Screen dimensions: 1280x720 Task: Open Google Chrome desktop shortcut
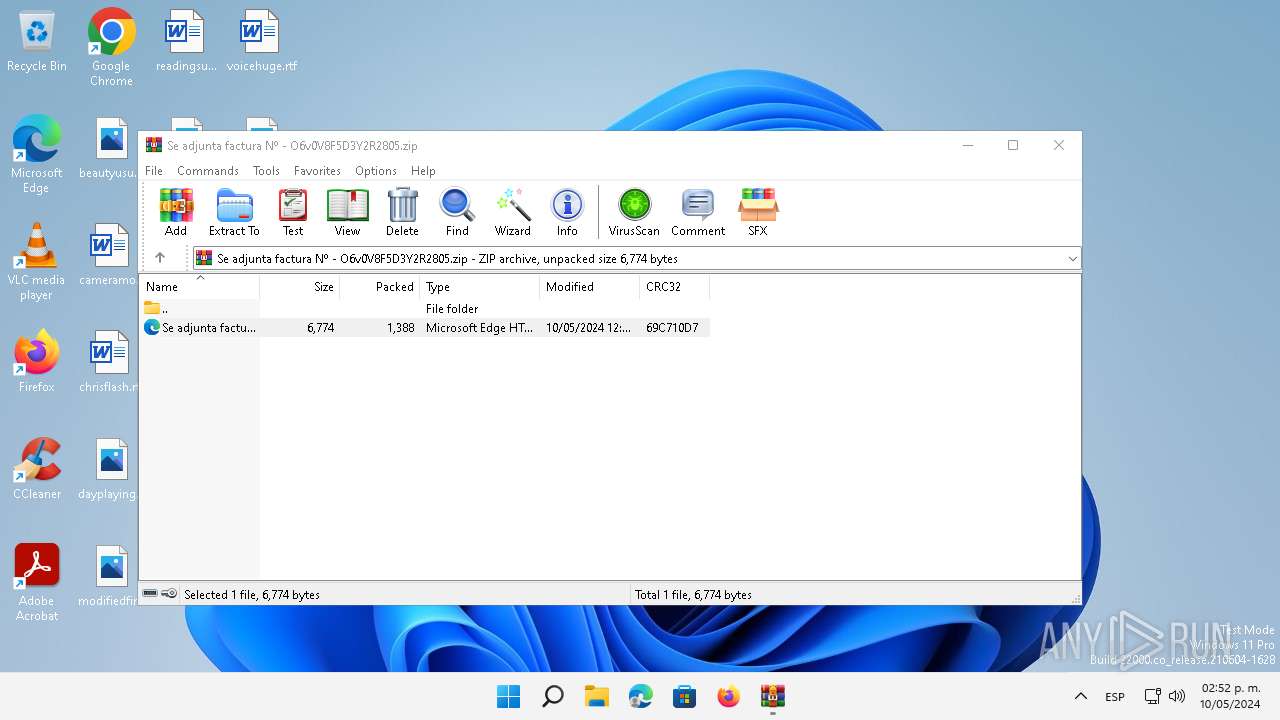(x=111, y=47)
